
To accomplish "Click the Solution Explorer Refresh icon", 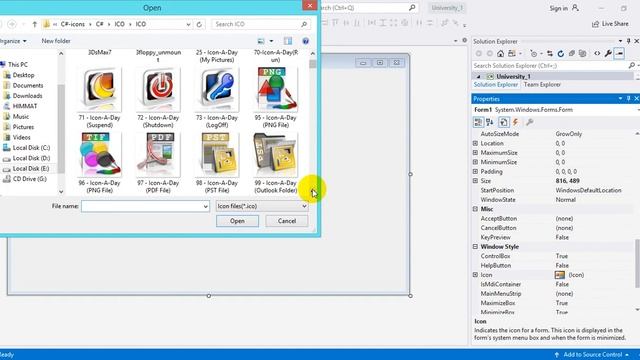I will click(561, 54).
